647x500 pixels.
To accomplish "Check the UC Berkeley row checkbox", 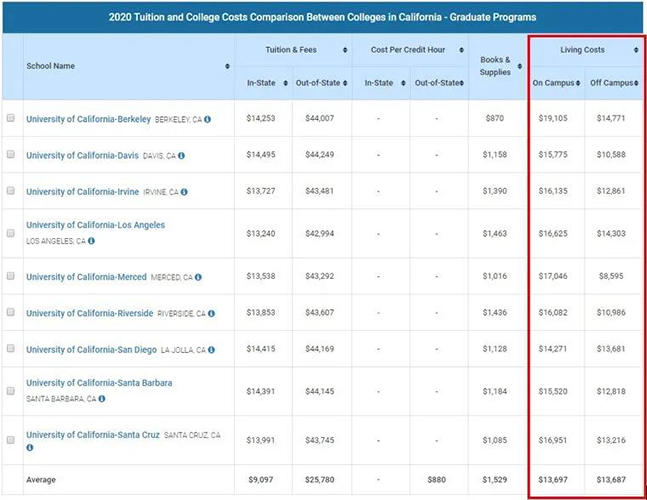I will (x=11, y=118).
